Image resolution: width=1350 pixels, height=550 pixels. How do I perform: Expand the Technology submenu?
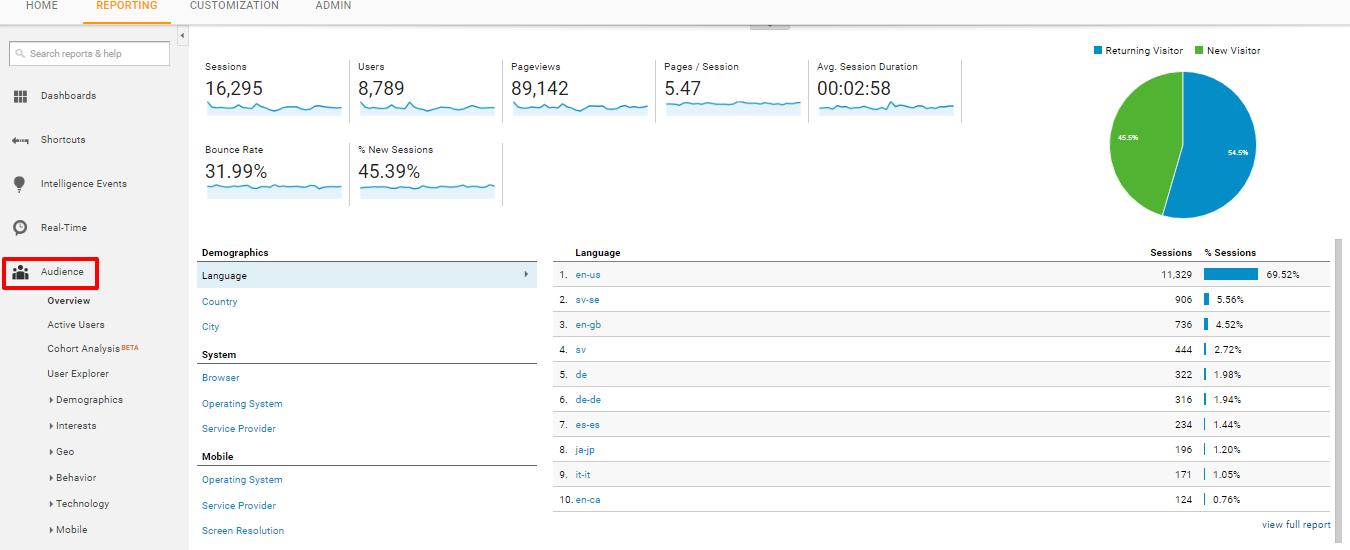pyautogui.click(x=79, y=504)
